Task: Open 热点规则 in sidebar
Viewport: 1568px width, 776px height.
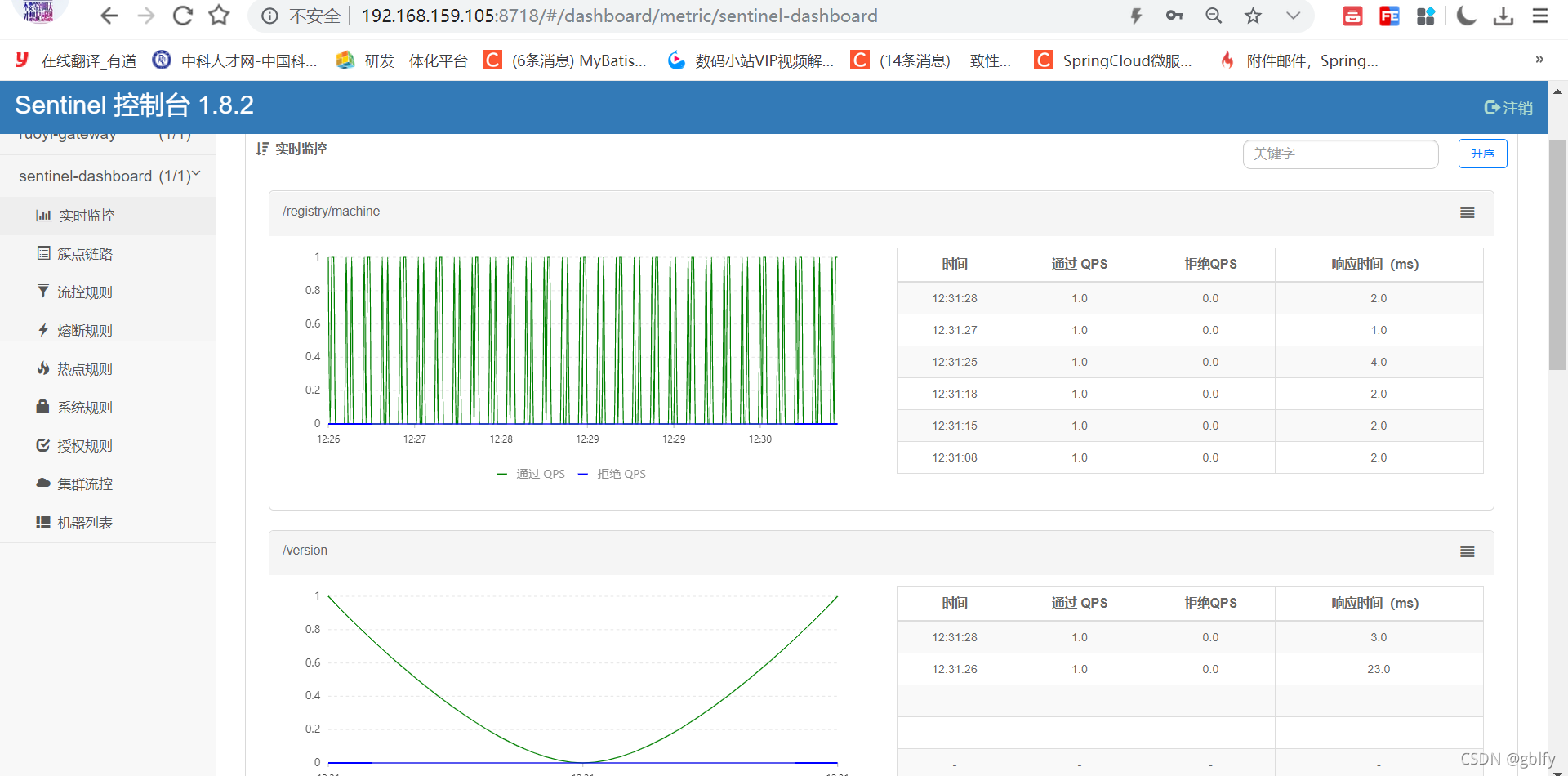Action: click(x=108, y=369)
